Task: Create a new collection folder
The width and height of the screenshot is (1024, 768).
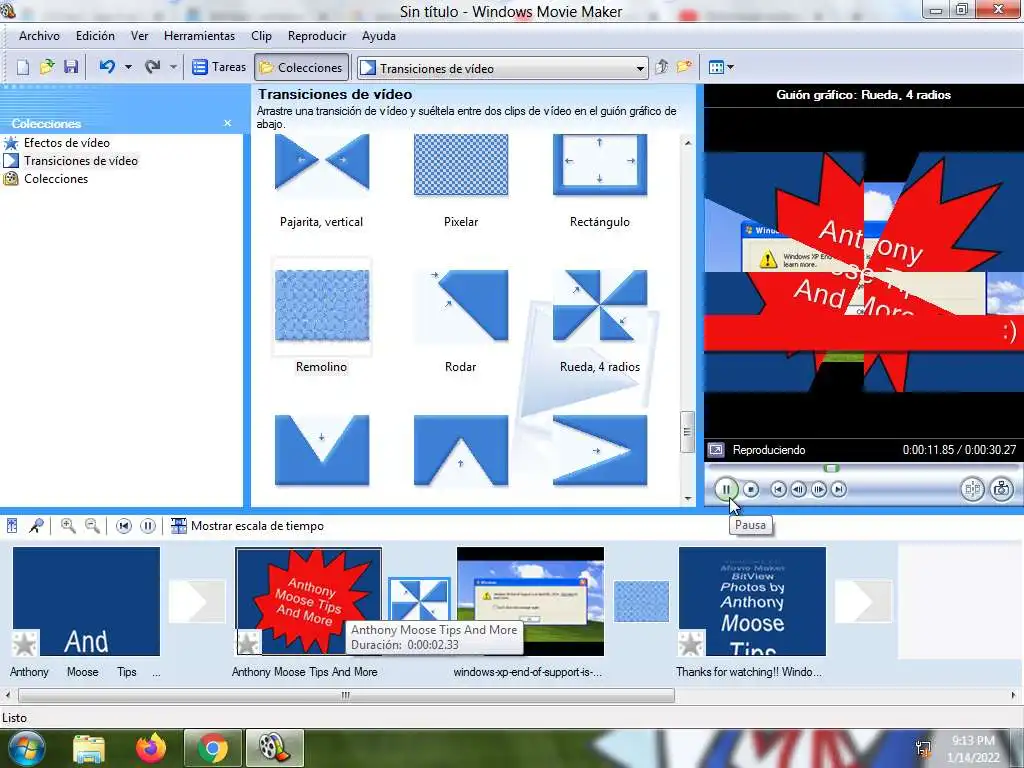Action: pyautogui.click(x=684, y=67)
